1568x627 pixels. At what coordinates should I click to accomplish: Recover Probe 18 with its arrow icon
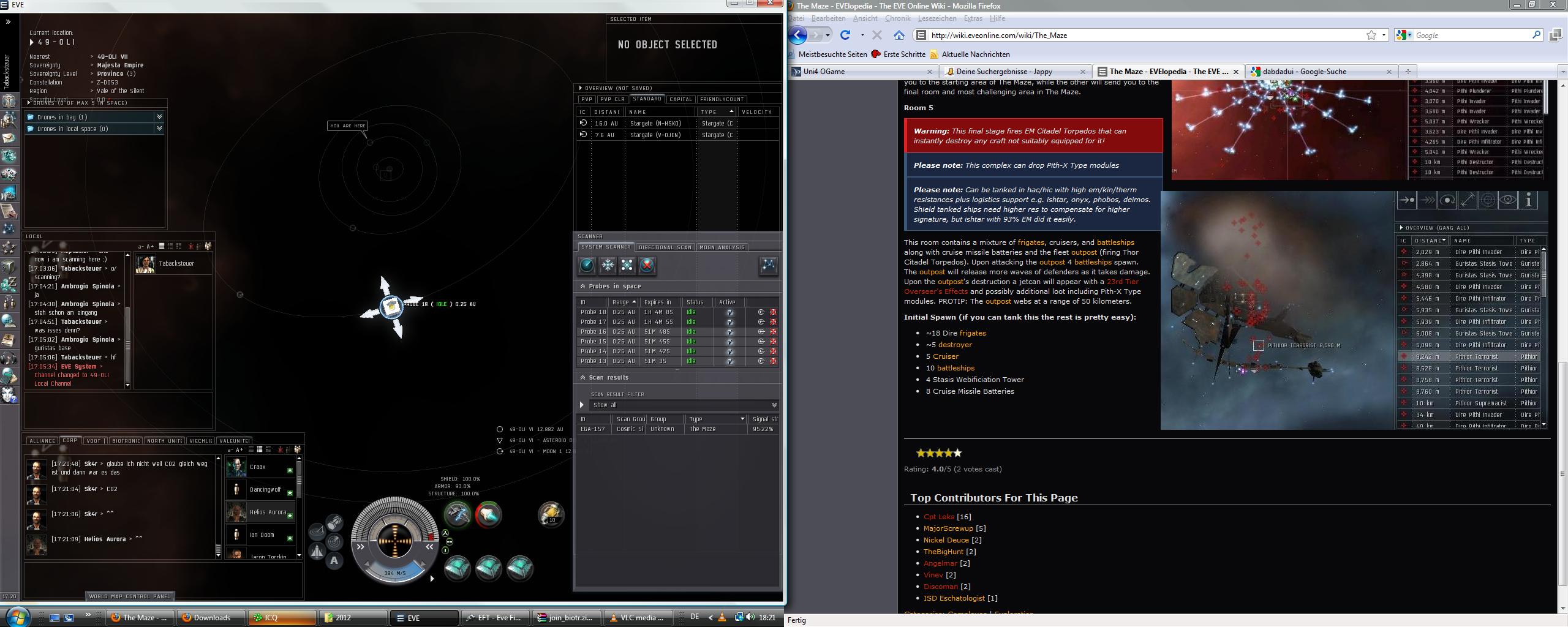coord(761,312)
